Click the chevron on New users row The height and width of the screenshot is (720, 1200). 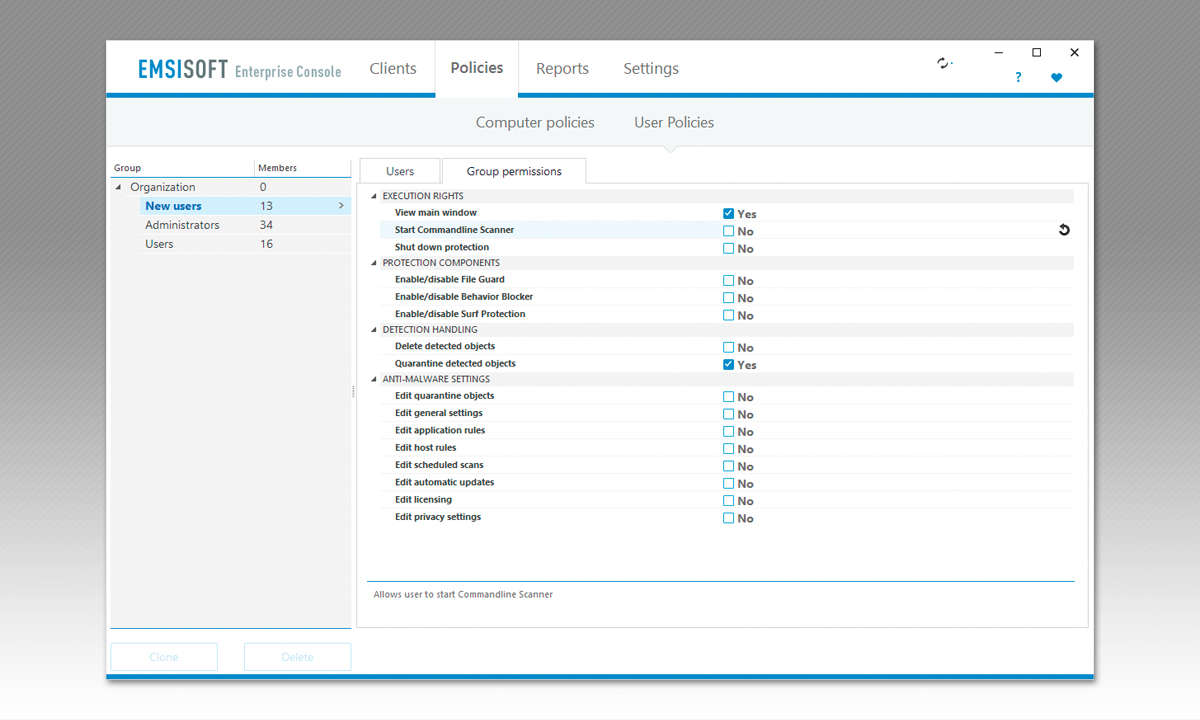(341, 206)
